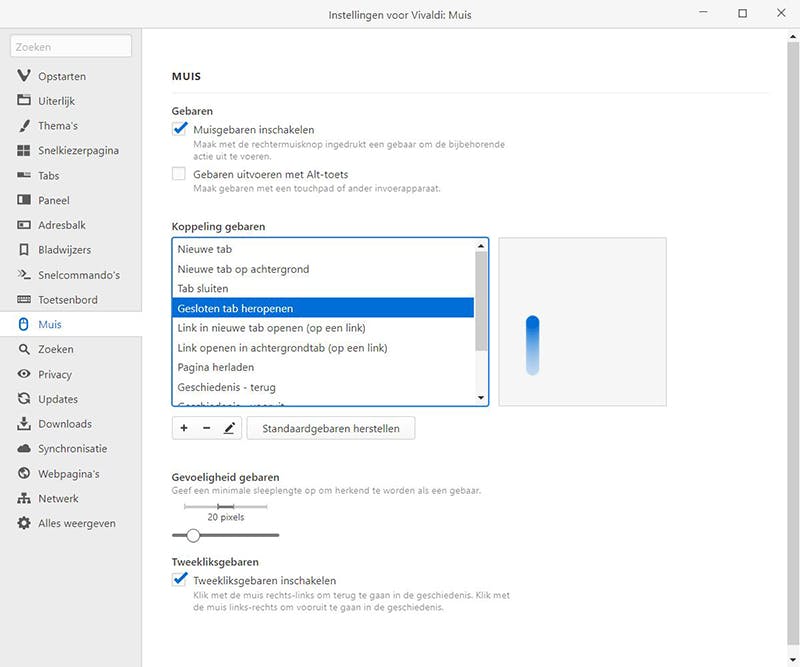Click the Vivaldi logo icon beside Opstarten

coord(23,76)
